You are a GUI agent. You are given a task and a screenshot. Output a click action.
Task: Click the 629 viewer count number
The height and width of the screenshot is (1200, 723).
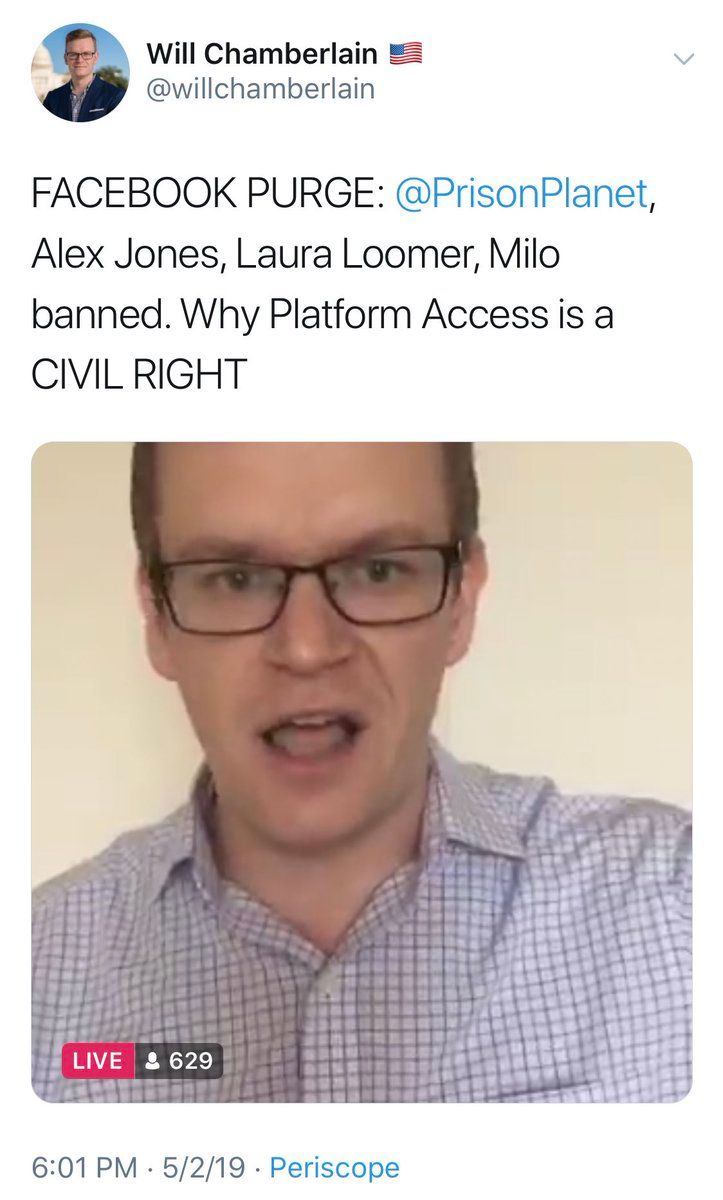(x=191, y=1060)
